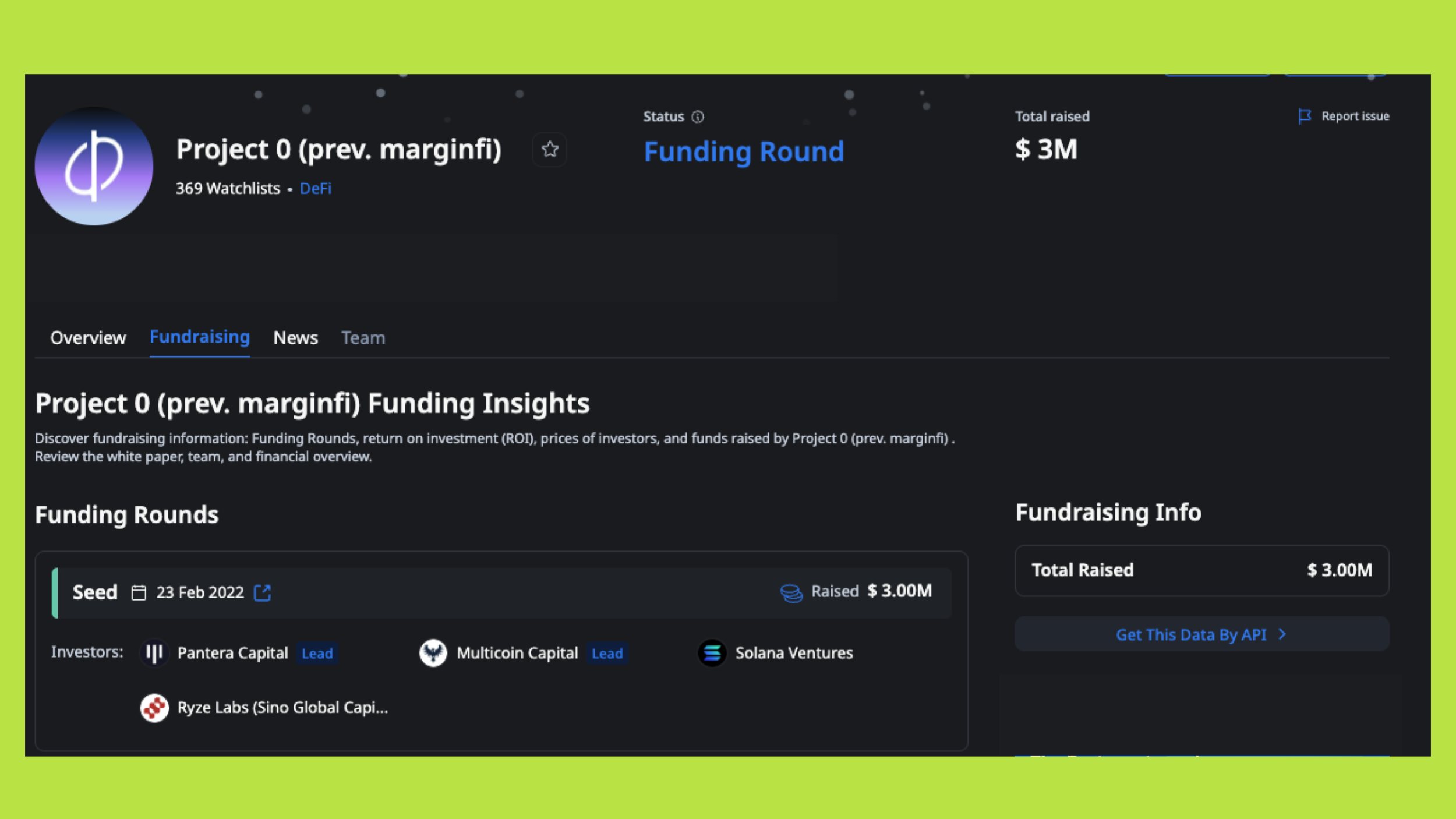Click the Status info icon
1456x819 pixels.
(x=698, y=117)
